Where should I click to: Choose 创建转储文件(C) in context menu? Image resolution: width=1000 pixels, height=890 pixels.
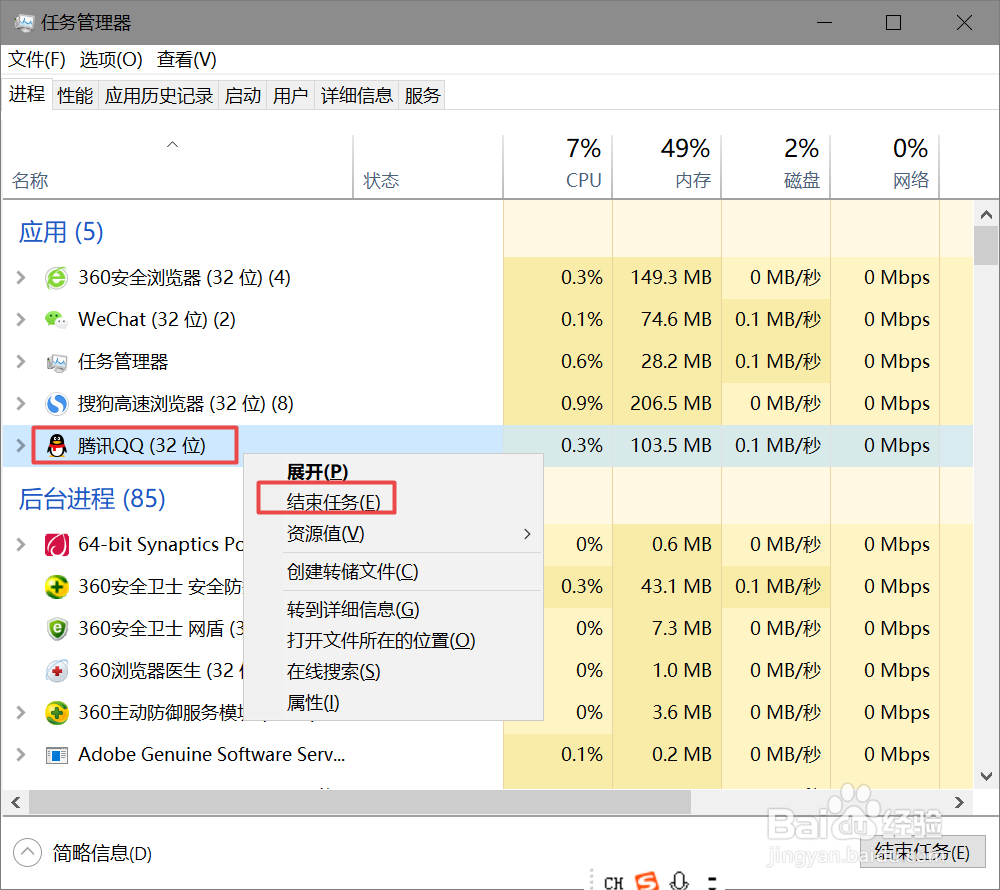pyautogui.click(x=393, y=572)
